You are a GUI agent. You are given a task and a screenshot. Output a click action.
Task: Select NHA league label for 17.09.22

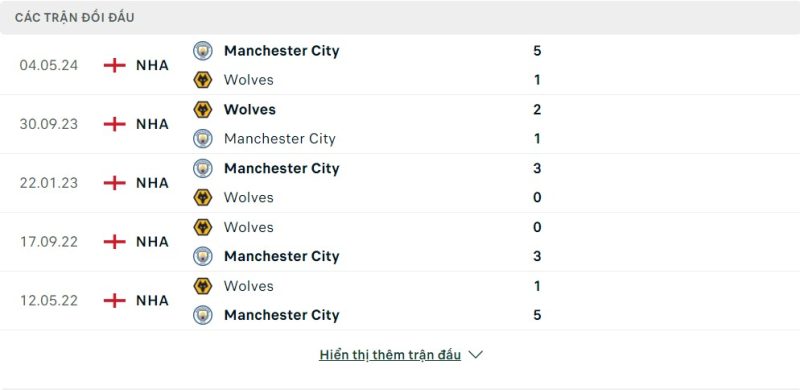click(x=152, y=241)
